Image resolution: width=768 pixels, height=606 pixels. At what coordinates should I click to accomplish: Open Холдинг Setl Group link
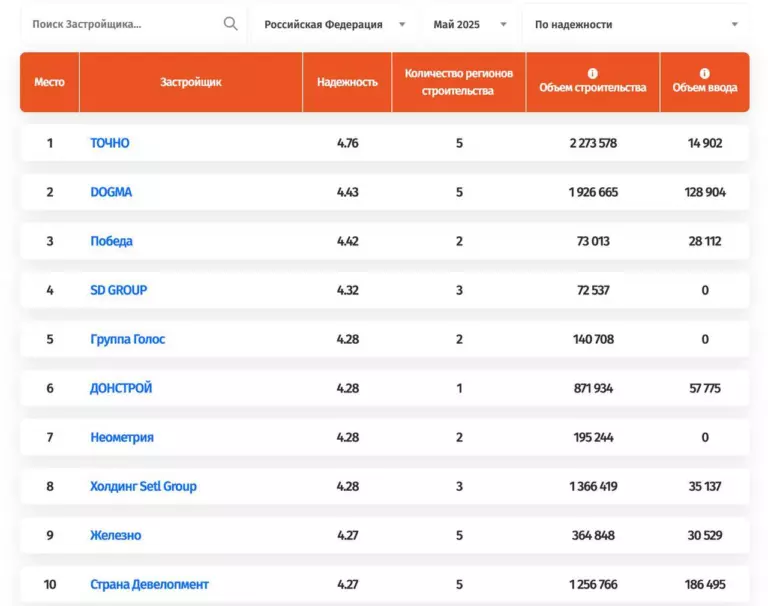(x=143, y=486)
